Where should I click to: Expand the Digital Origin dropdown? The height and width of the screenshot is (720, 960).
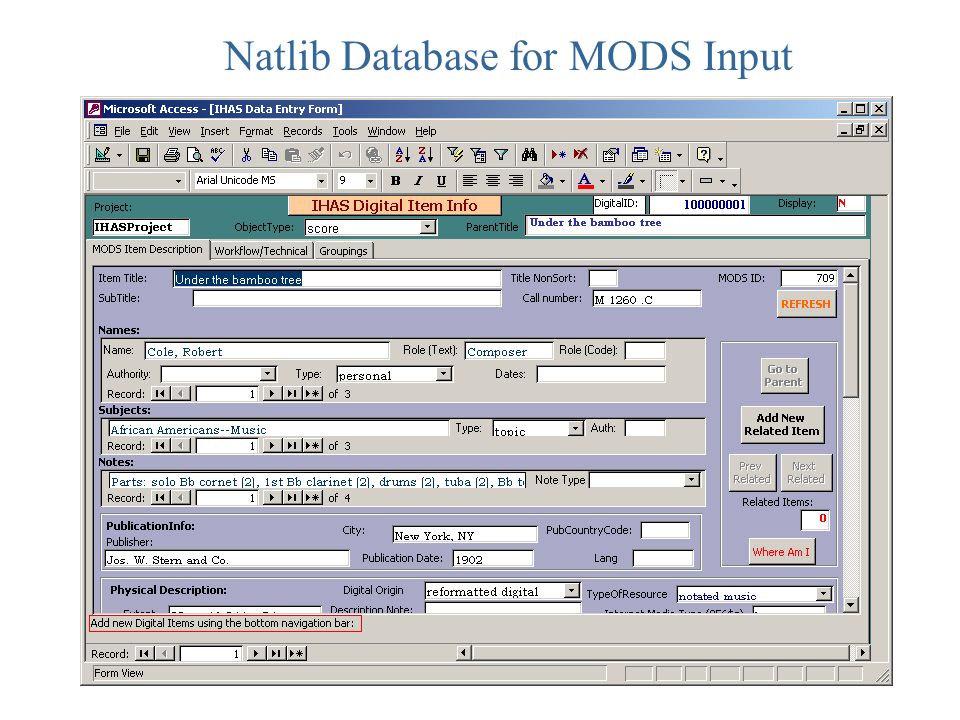pos(571,590)
